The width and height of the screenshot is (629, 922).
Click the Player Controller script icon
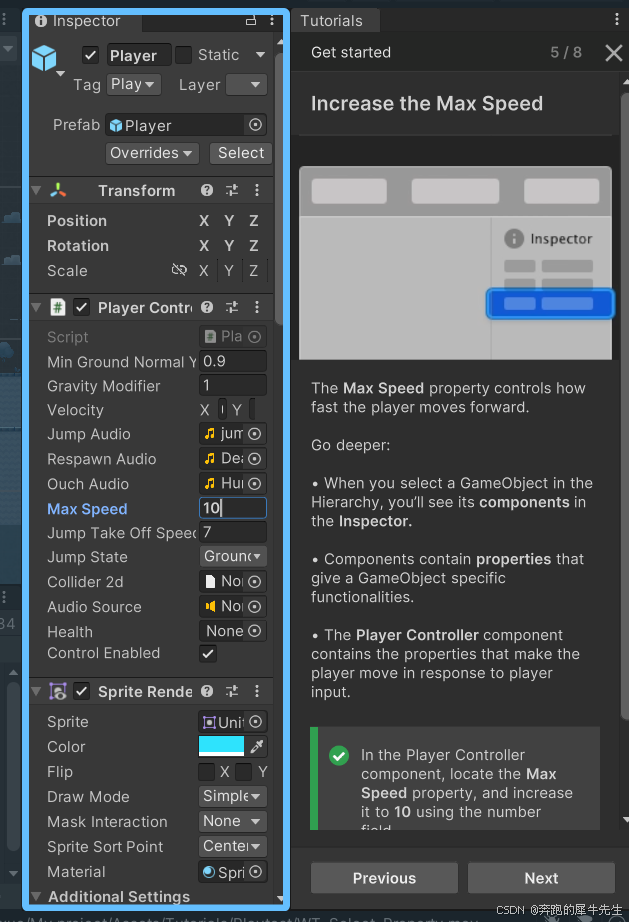pos(58,307)
